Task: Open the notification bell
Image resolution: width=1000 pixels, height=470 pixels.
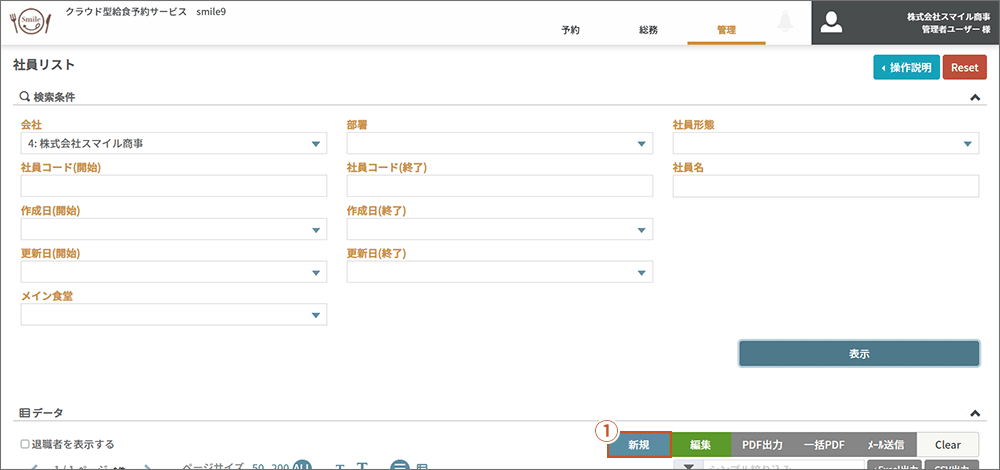Action: click(x=786, y=22)
